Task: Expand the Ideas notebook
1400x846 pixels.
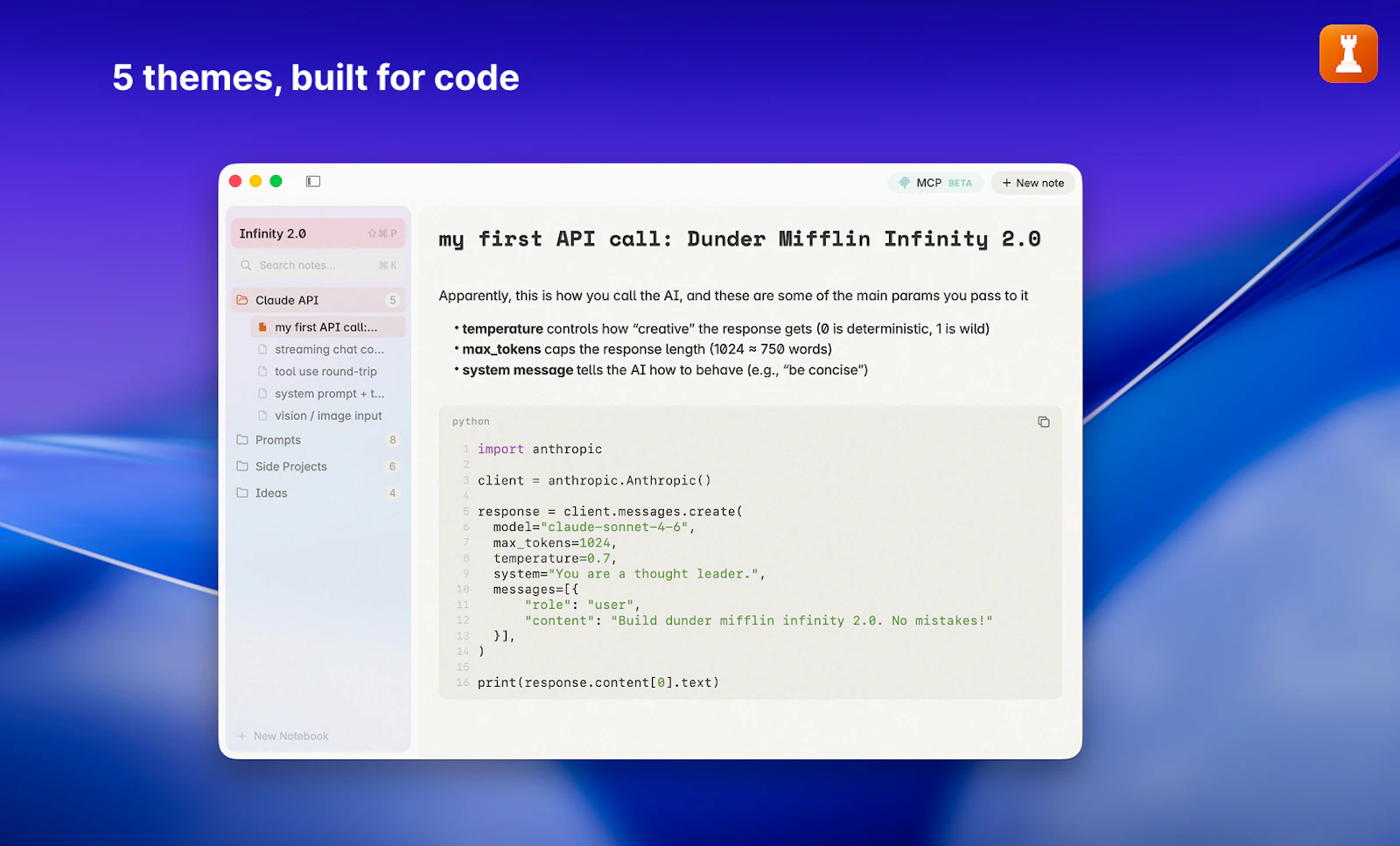Action: click(318, 493)
